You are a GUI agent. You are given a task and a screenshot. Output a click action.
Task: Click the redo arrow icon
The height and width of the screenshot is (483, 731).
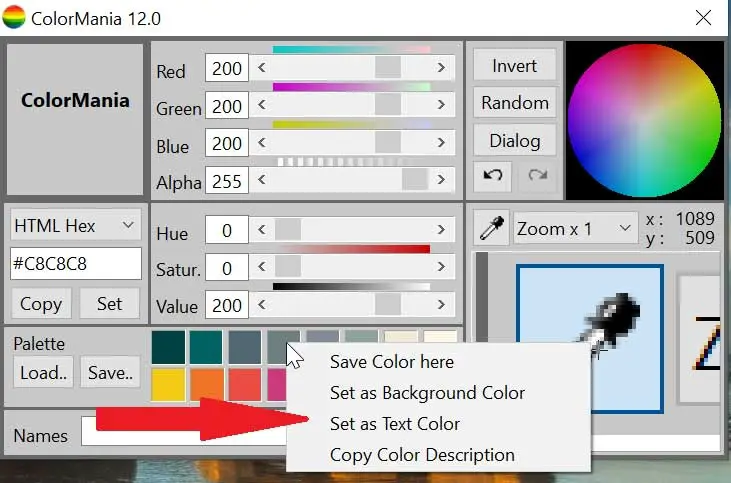(538, 176)
